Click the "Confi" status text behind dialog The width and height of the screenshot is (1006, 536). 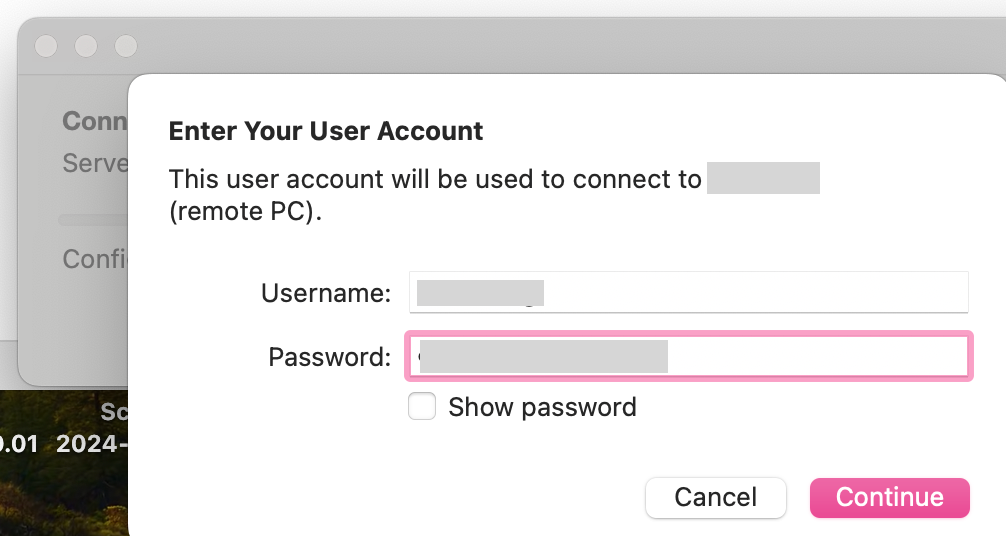[x=95, y=259]
